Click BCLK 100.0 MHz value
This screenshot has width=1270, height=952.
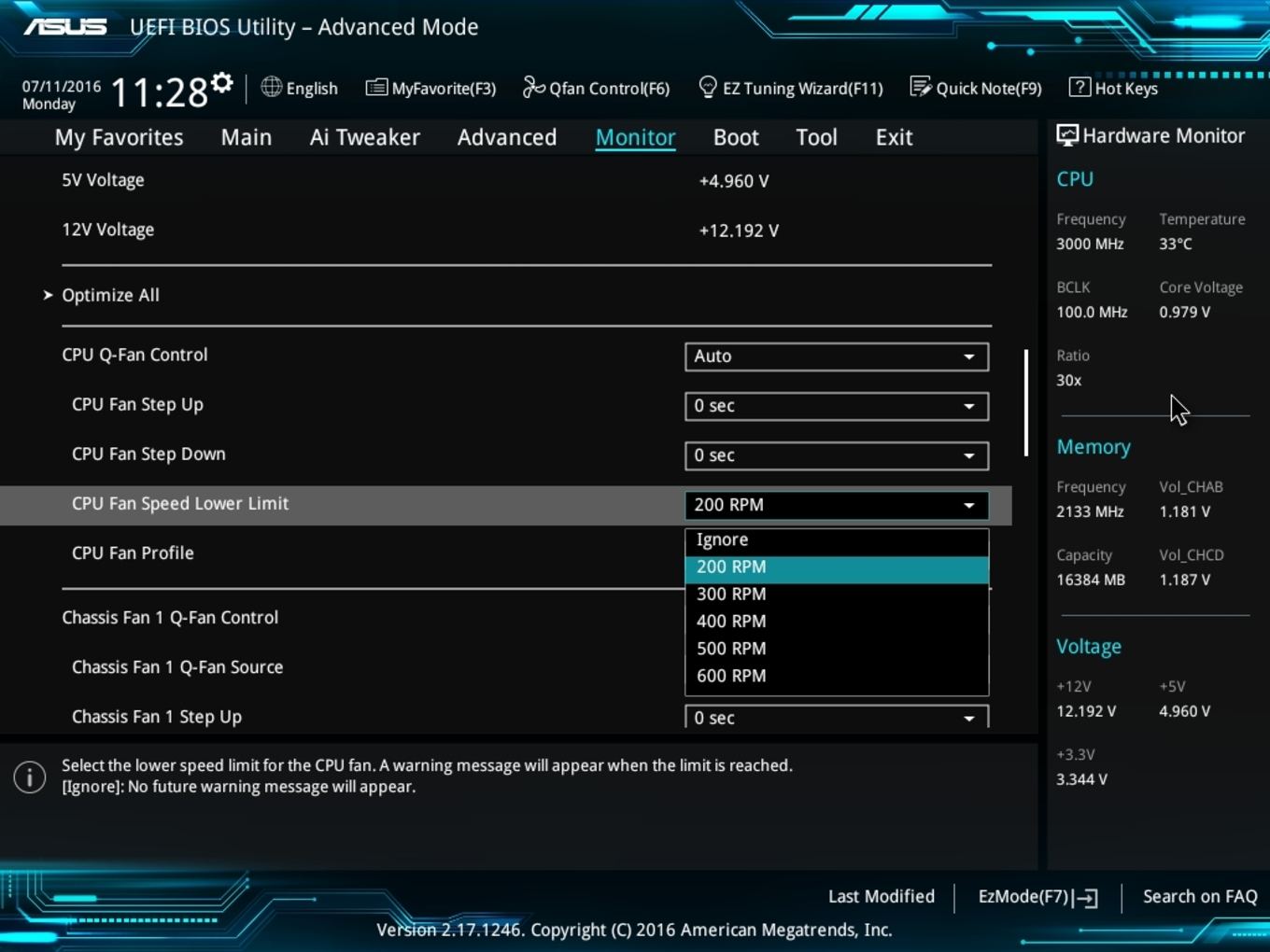pos(1092,313)
